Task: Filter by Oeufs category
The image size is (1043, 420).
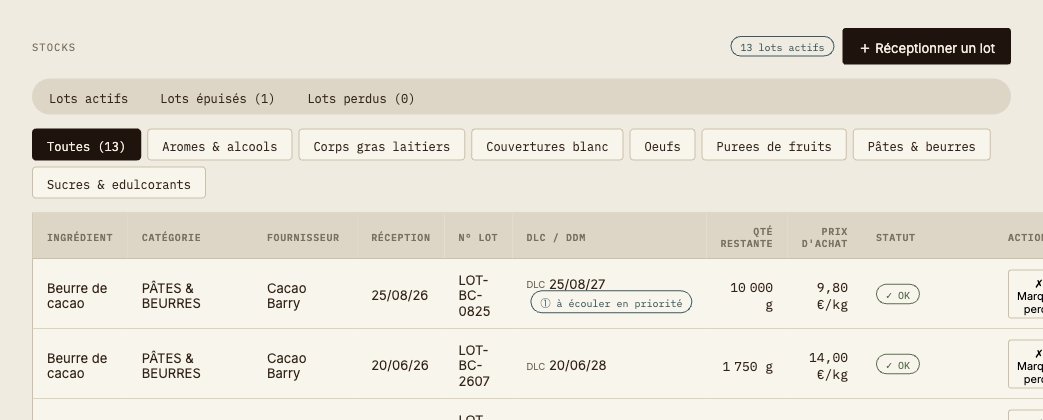Action: pyautogui.click(x=663, y=145)
